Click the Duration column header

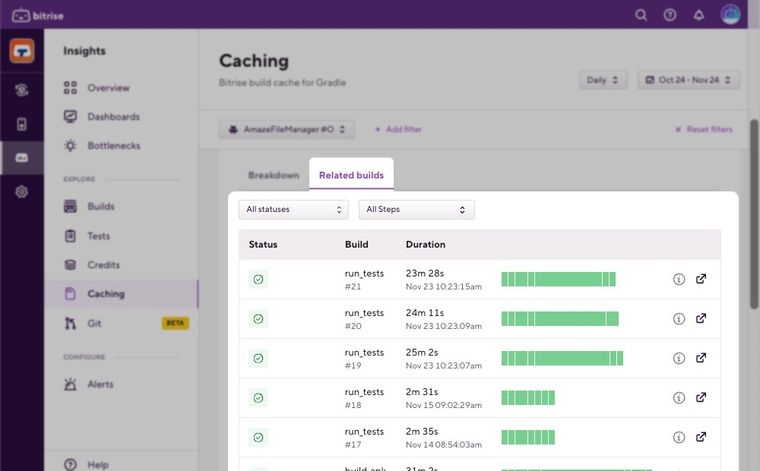425,244
